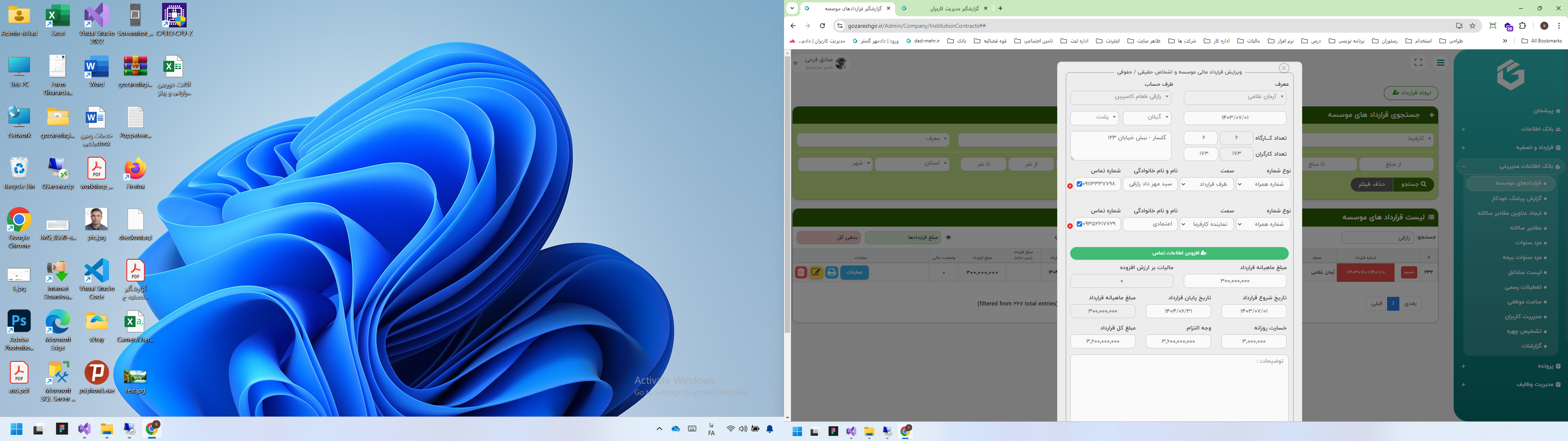Toggle the eye icon next to مبلغ قراردادها
This screenshot has width=1568, height=441.
tap(948, 238)
